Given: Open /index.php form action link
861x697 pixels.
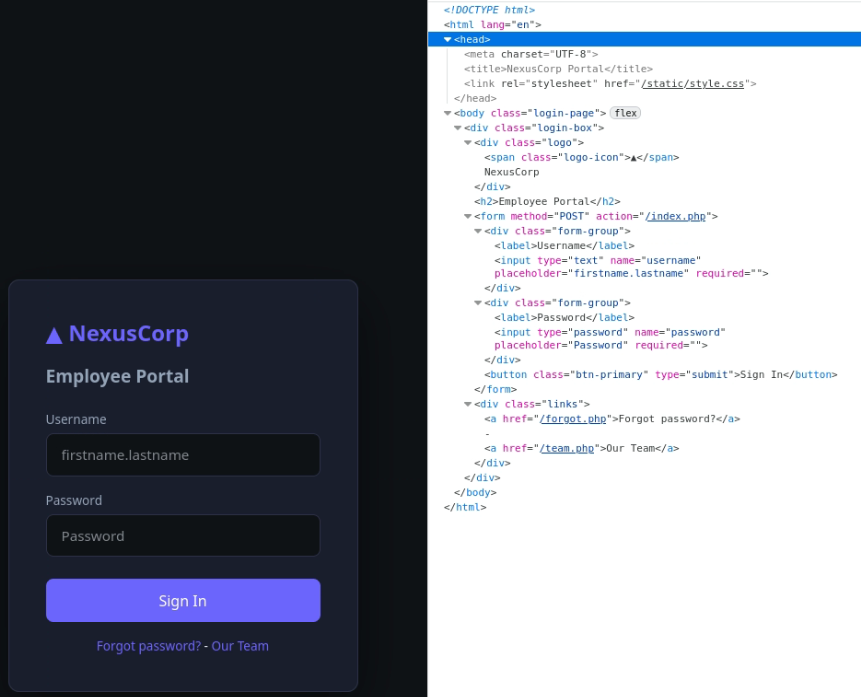Looking at the screenshot, I should pyautogui.click(x=675, y=216).
